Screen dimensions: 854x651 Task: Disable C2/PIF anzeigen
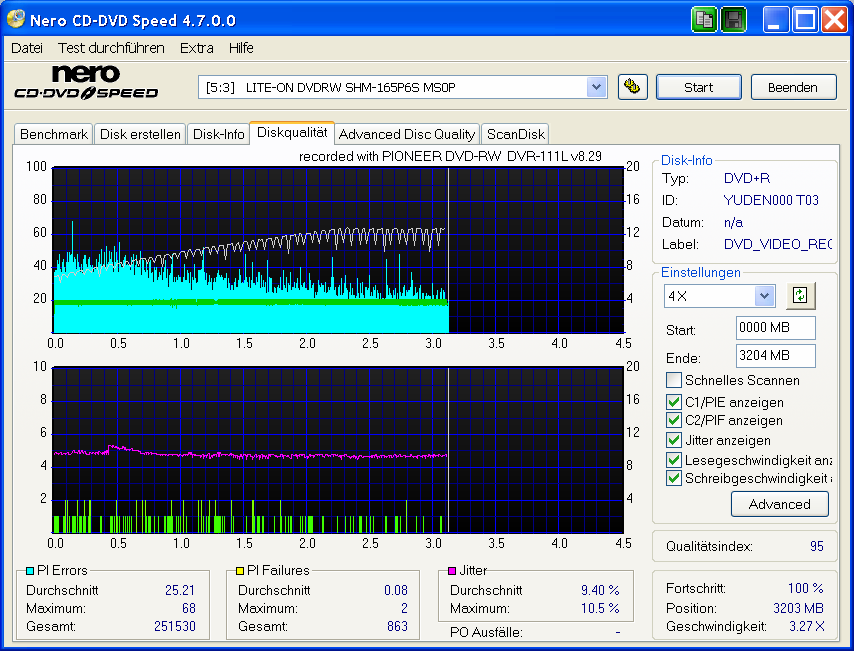(675, 420)
